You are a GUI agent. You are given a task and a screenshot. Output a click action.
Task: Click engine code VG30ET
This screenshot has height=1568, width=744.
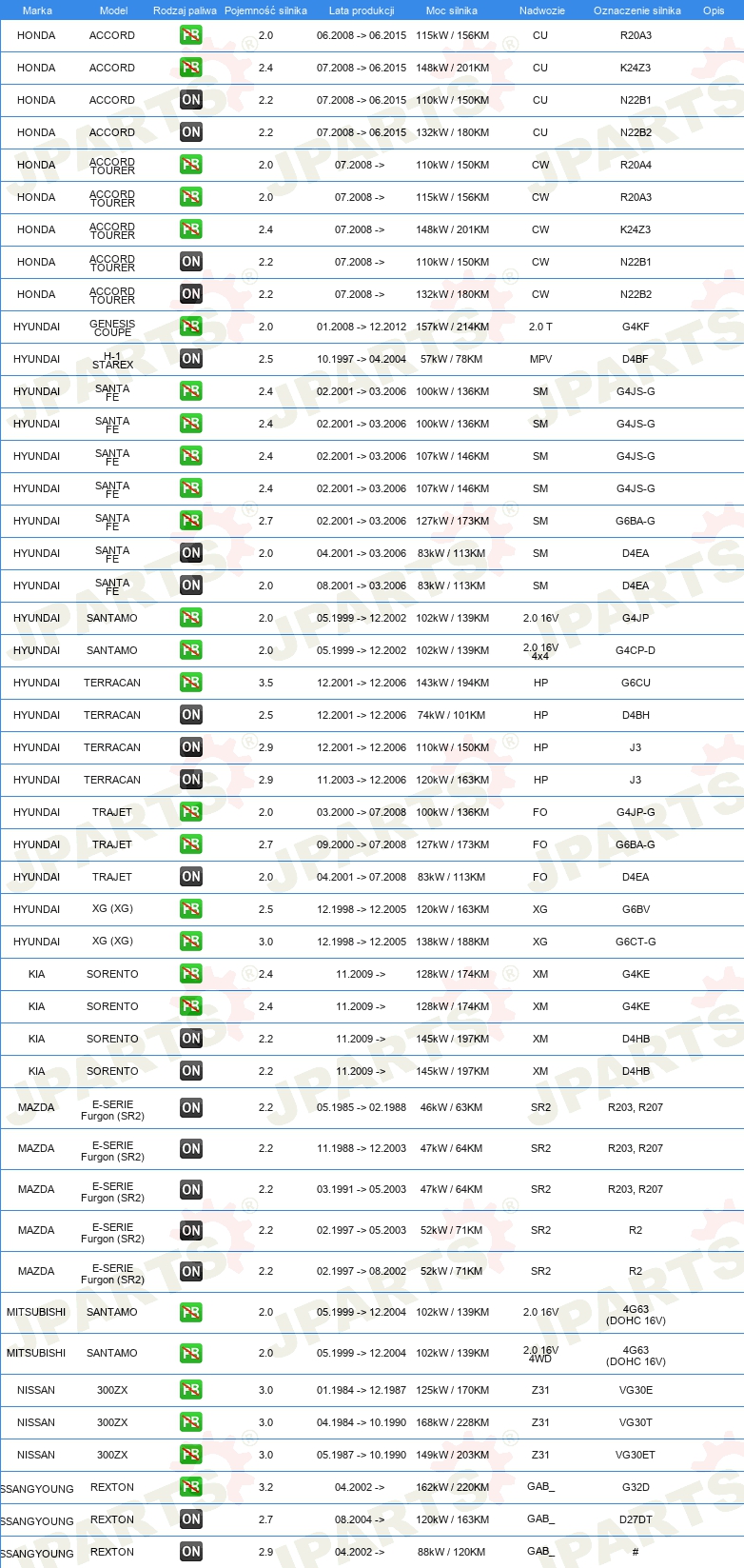pos(636,1455)
